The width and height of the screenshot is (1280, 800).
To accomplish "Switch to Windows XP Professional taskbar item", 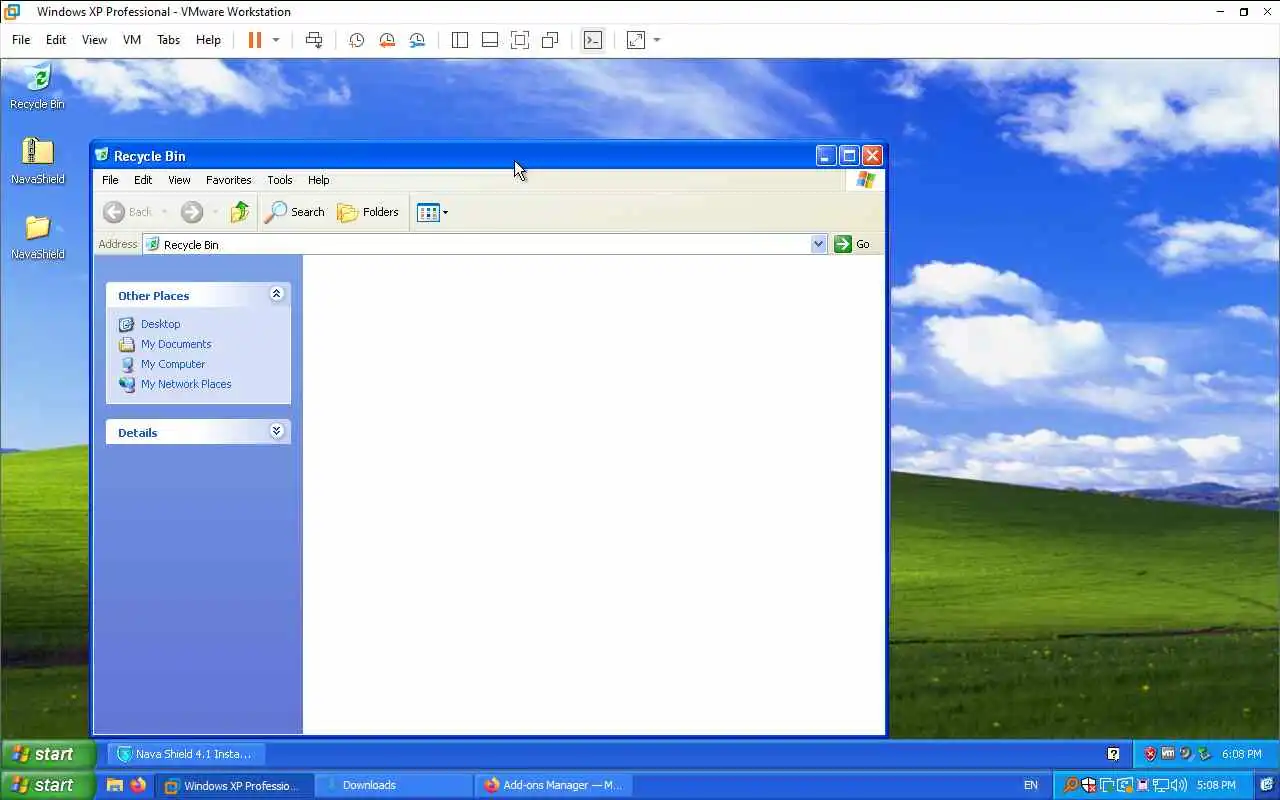I will click(x=236, y=785).
